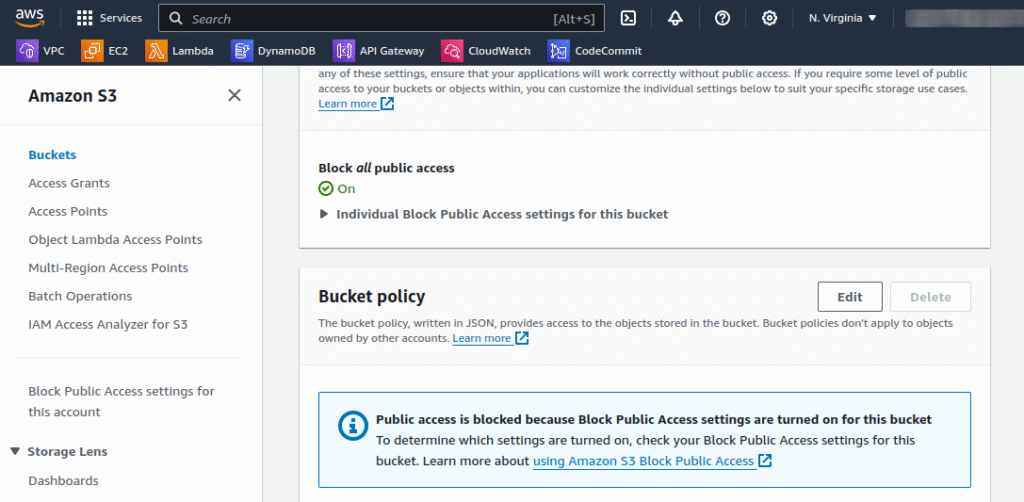The height and width of the screenshot is (502, 1024).
Task: Click the DynamoDB service icon
Action: click(x=242, y=51)
